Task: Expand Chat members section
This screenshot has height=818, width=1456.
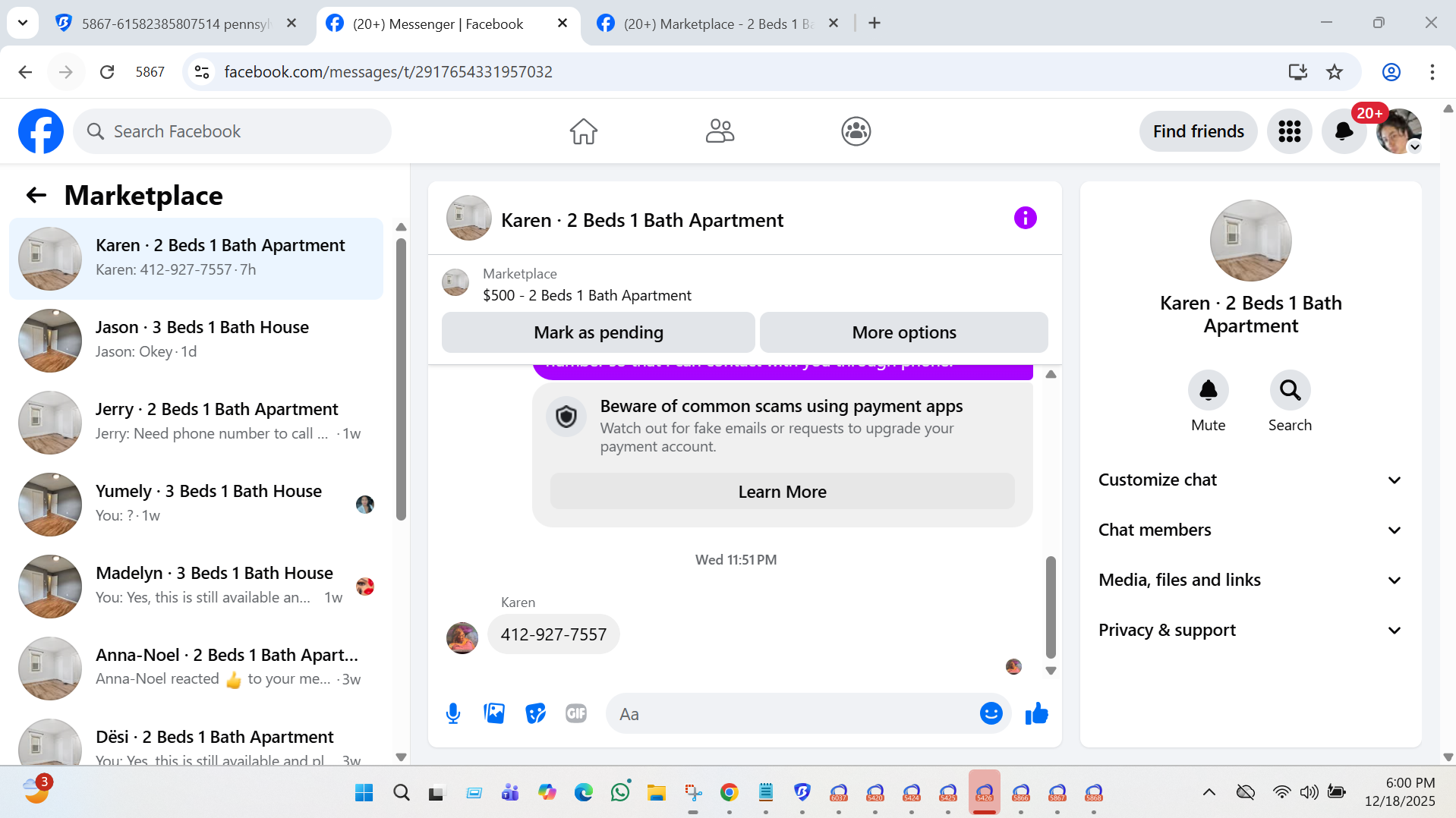Action: 1250,530
